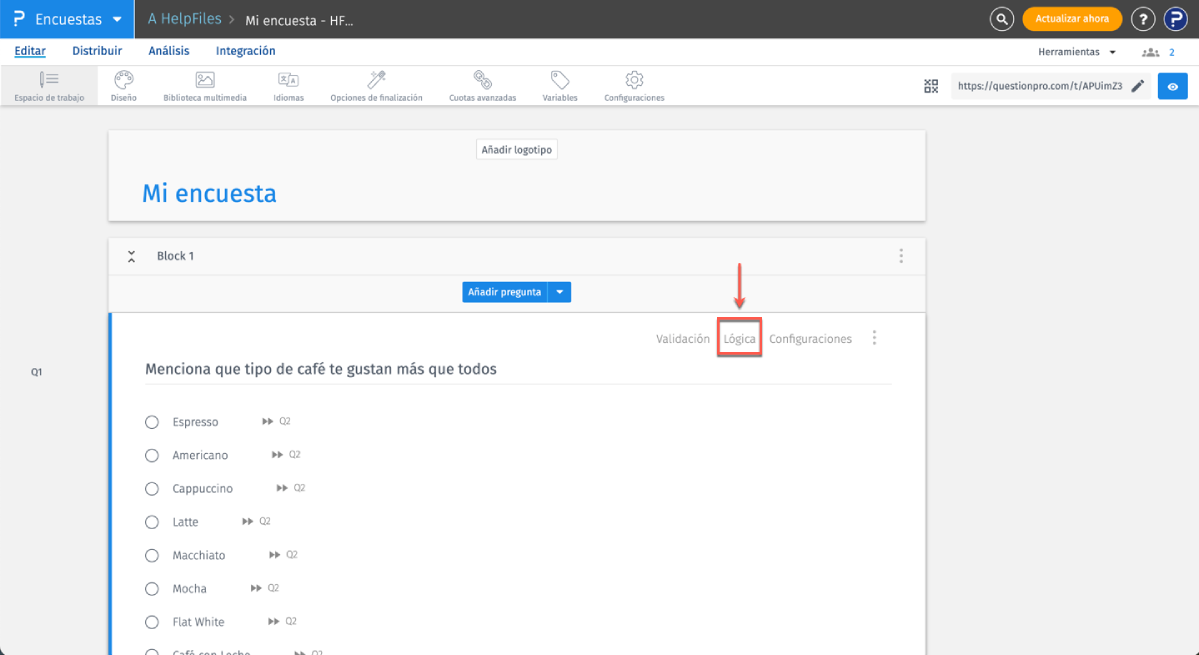1199x655 pixels.
Task: Click the QuestionPro logo icon
Action: pyautogui.click(x=19, y=19)
